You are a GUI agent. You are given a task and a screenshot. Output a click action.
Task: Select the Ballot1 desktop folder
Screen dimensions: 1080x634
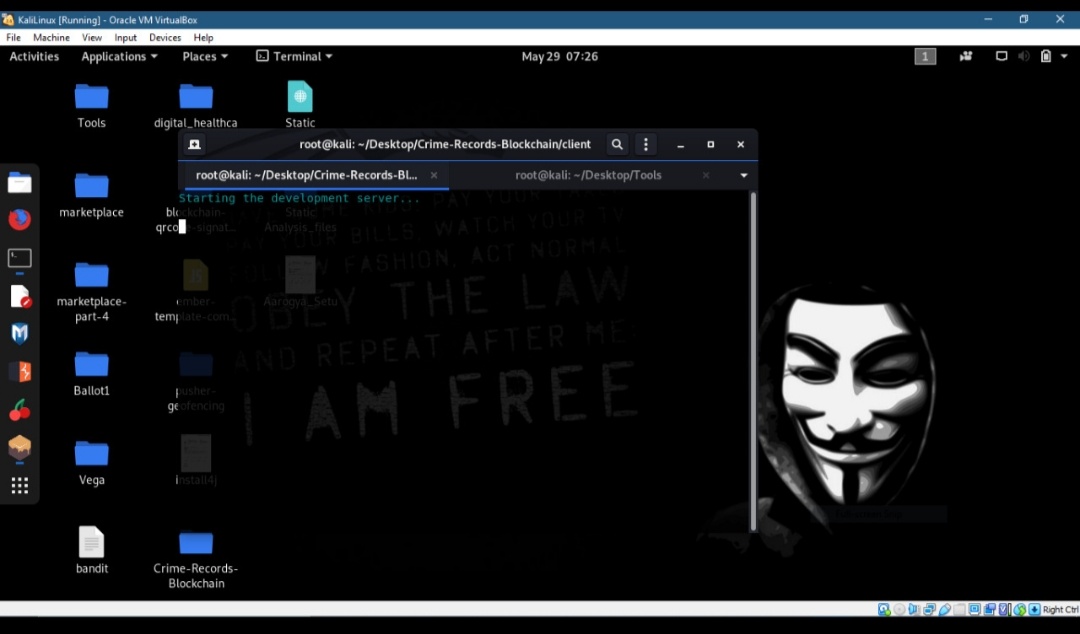(92, 374)
